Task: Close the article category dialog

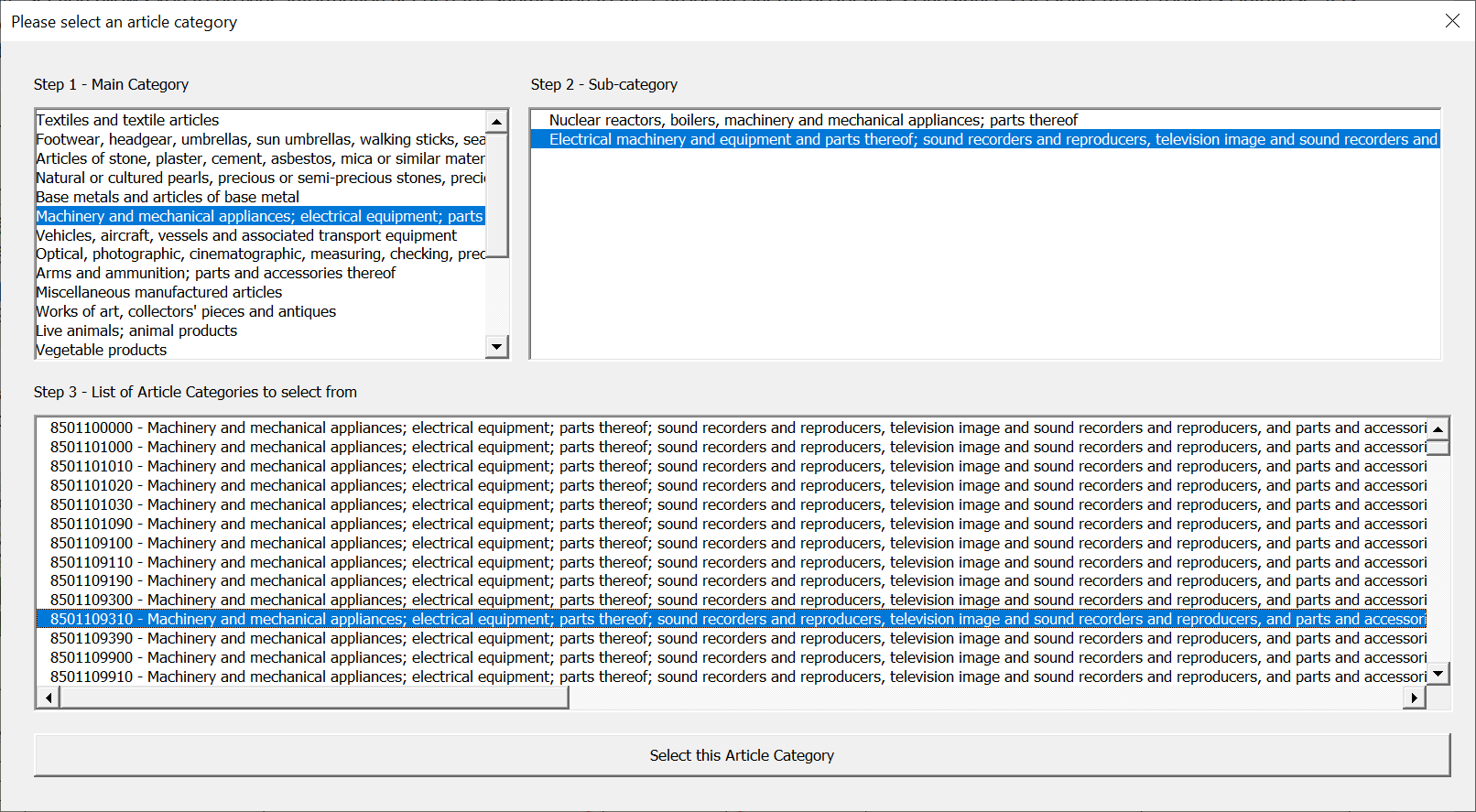Action: click(1452, 21)
